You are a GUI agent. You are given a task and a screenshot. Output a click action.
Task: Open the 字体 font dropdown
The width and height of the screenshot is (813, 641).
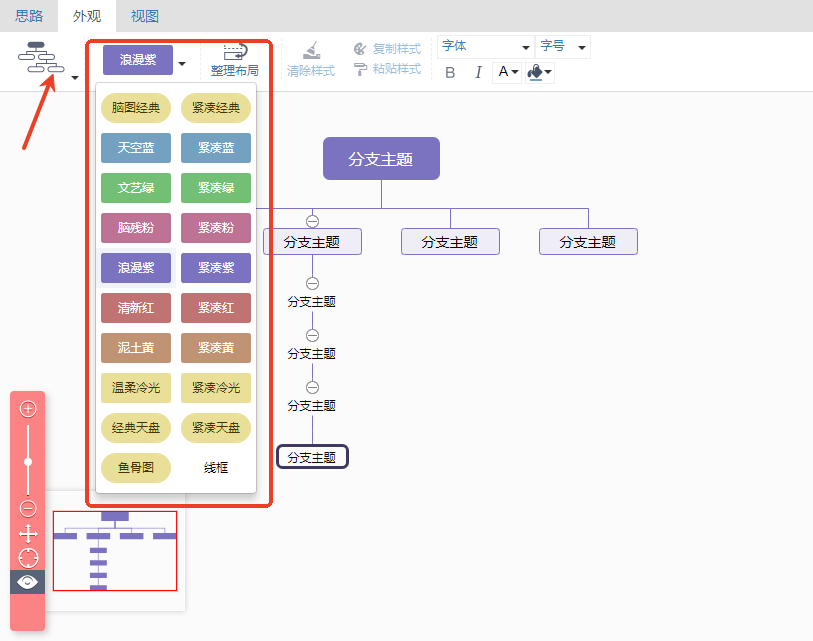tap(486, 47)
